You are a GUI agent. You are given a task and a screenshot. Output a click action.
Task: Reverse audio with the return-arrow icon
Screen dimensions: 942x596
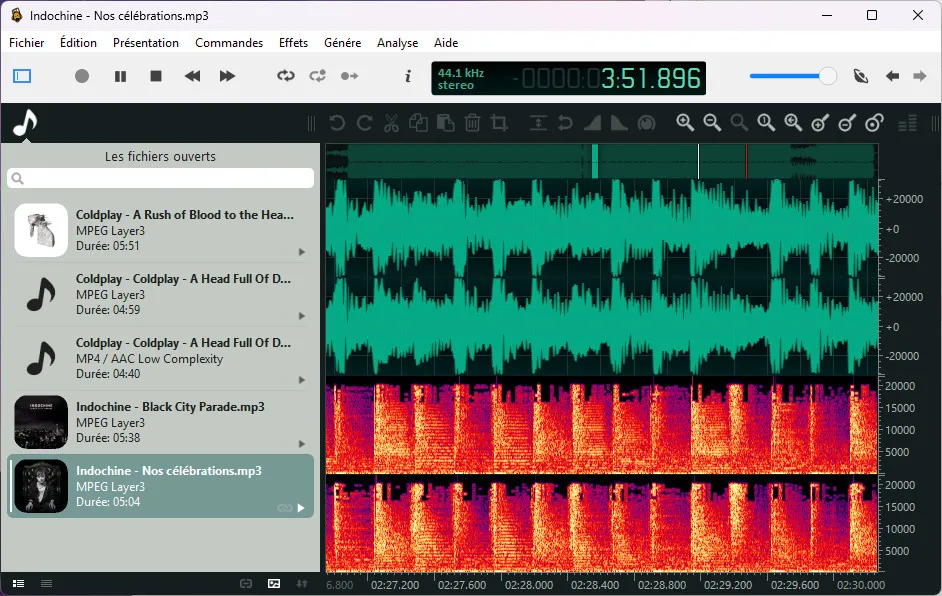pos(565,123)
